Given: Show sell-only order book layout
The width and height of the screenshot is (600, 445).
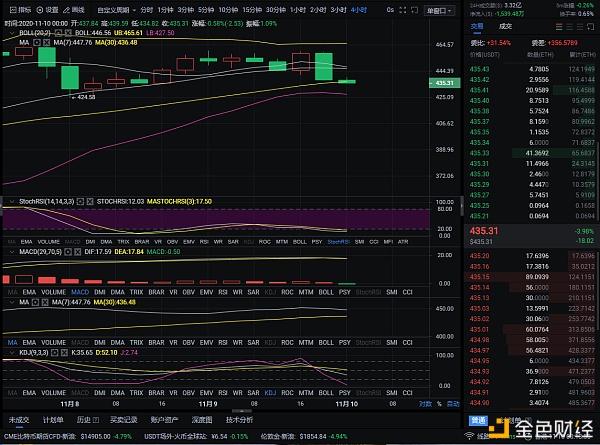Looking at the screenshot, I should click(x=580, y=26).
